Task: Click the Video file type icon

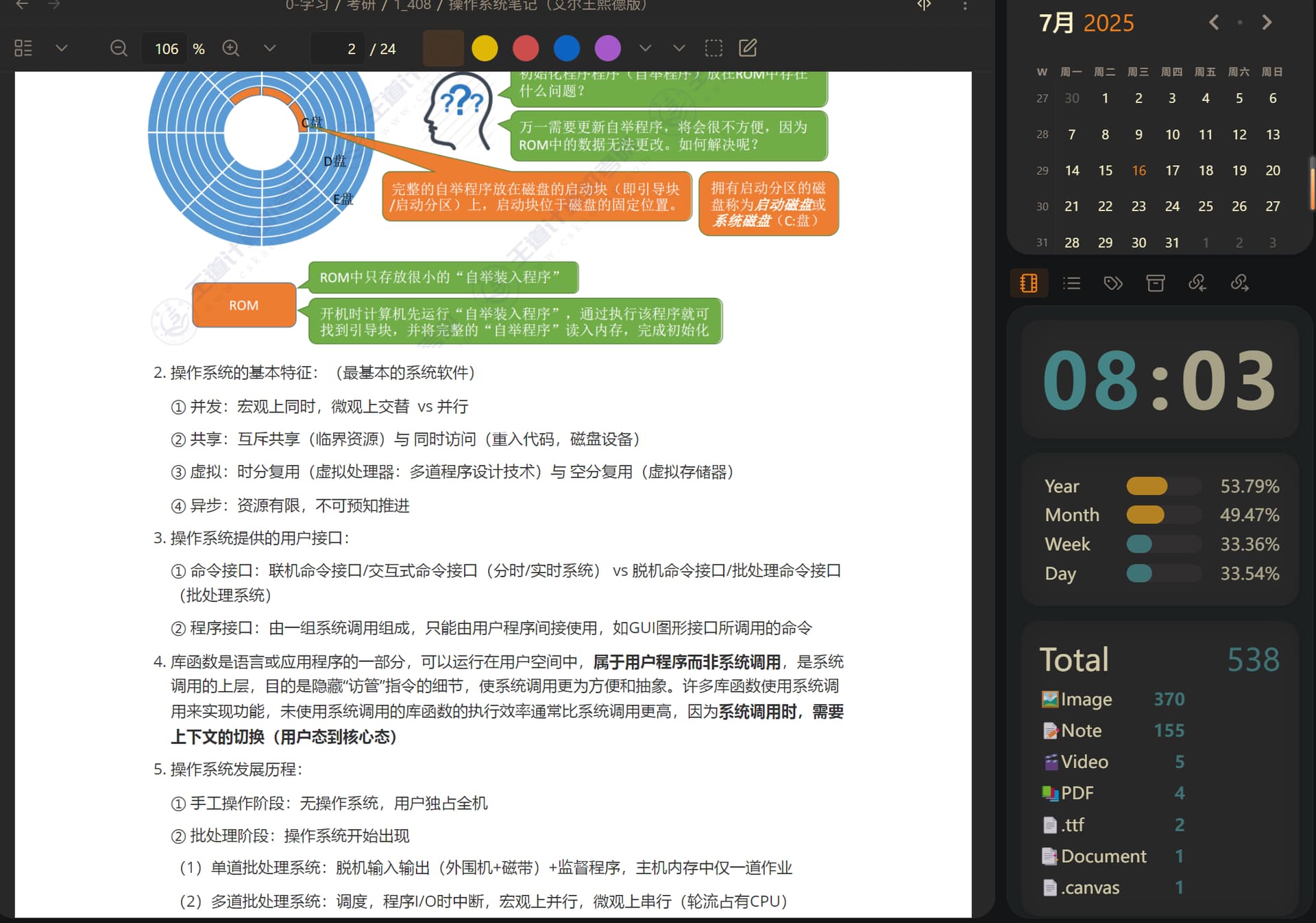Action: 1049,762
